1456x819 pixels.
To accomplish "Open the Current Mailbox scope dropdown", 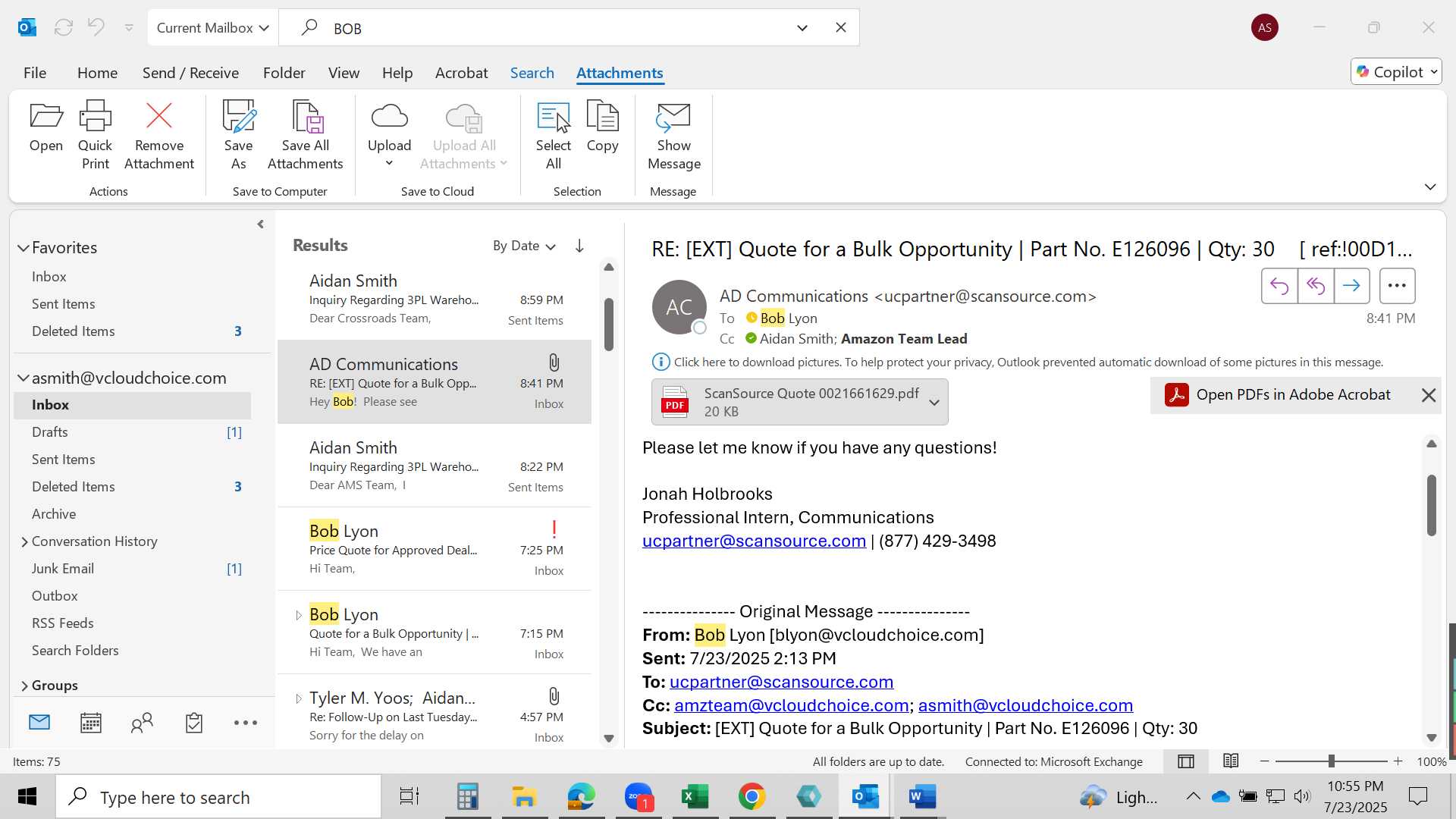I will [213, 28].
